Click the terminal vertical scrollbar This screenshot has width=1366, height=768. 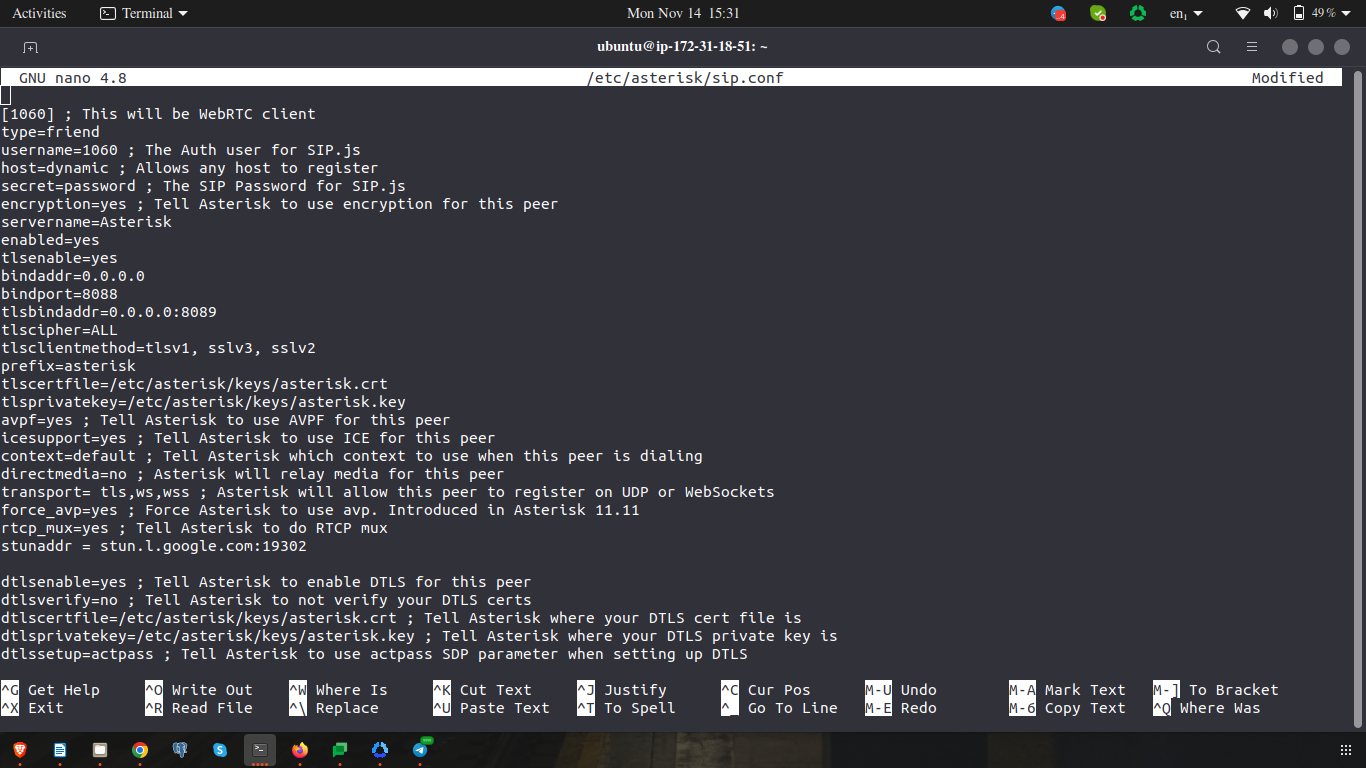[1358, 400]
